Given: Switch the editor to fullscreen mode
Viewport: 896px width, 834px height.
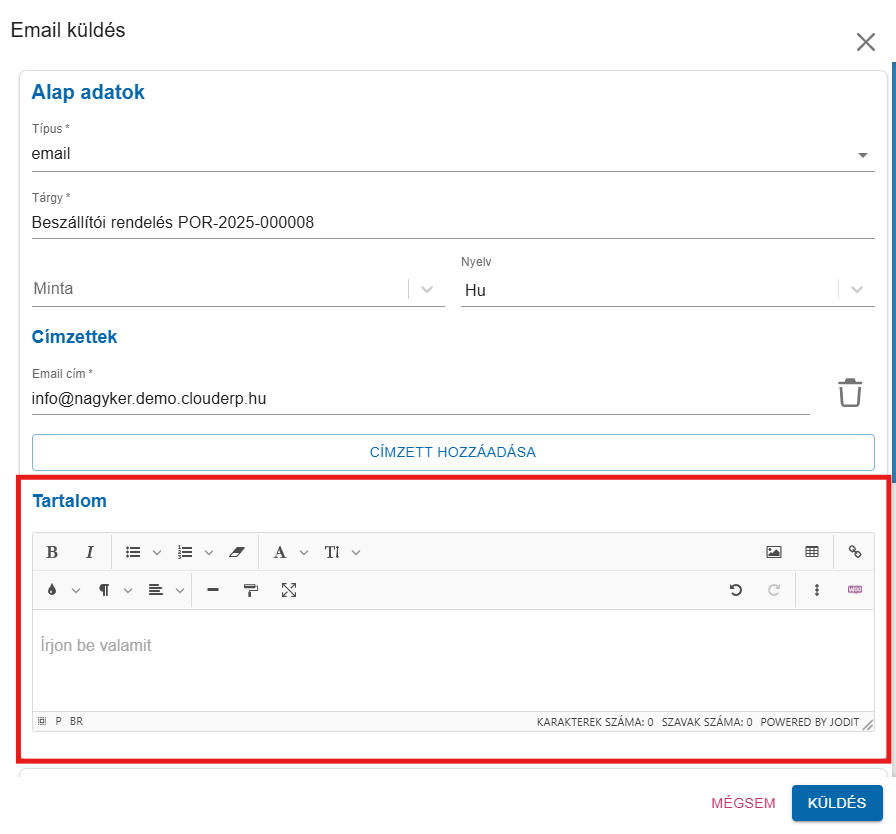Looking at the screenshot, I should 289,590.
